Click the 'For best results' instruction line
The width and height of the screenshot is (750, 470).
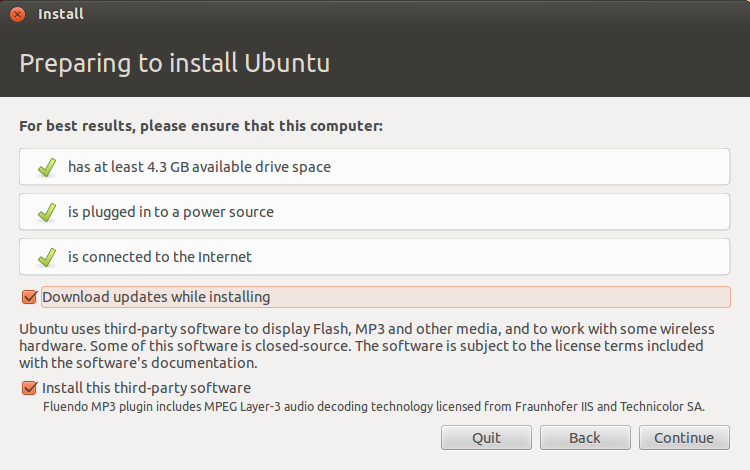pyautogui.click(x=201, y=127)
